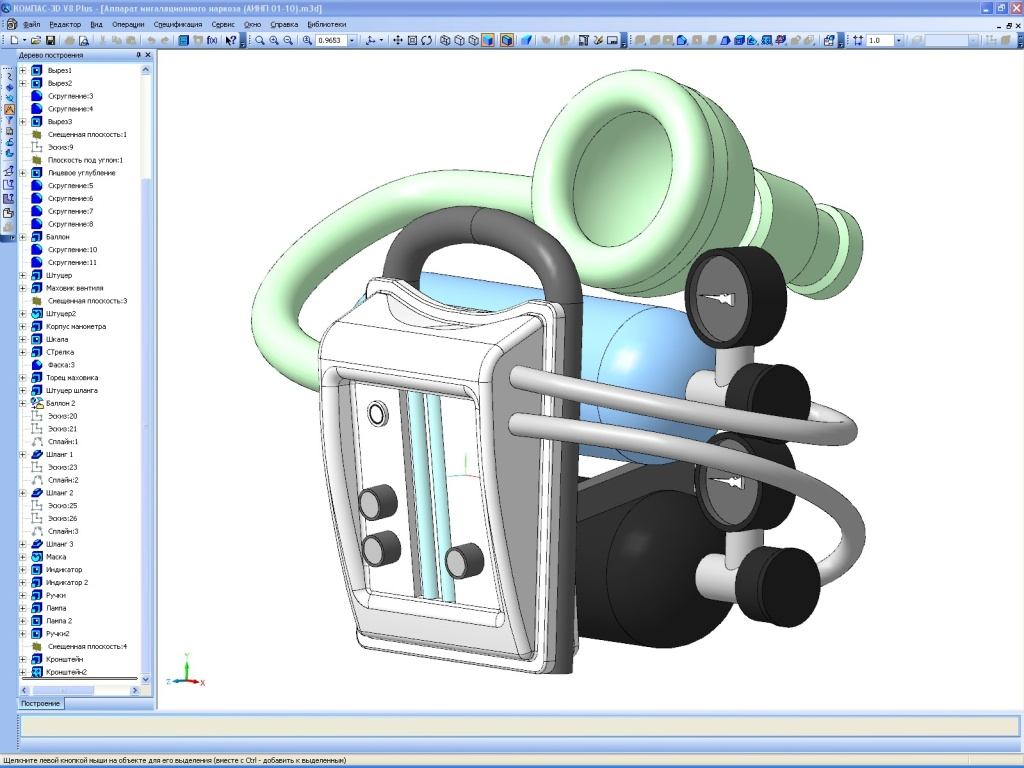Expand the Вырез1 tree node
This screenshot has height=768, width=1024.
pos(22,71)
